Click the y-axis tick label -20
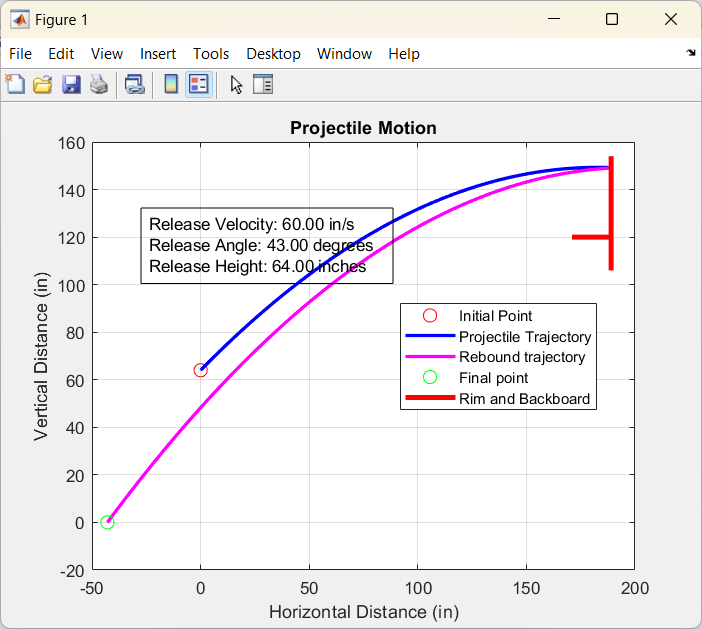The height and width of the screenshot is (629, 702). click(72, 571)
